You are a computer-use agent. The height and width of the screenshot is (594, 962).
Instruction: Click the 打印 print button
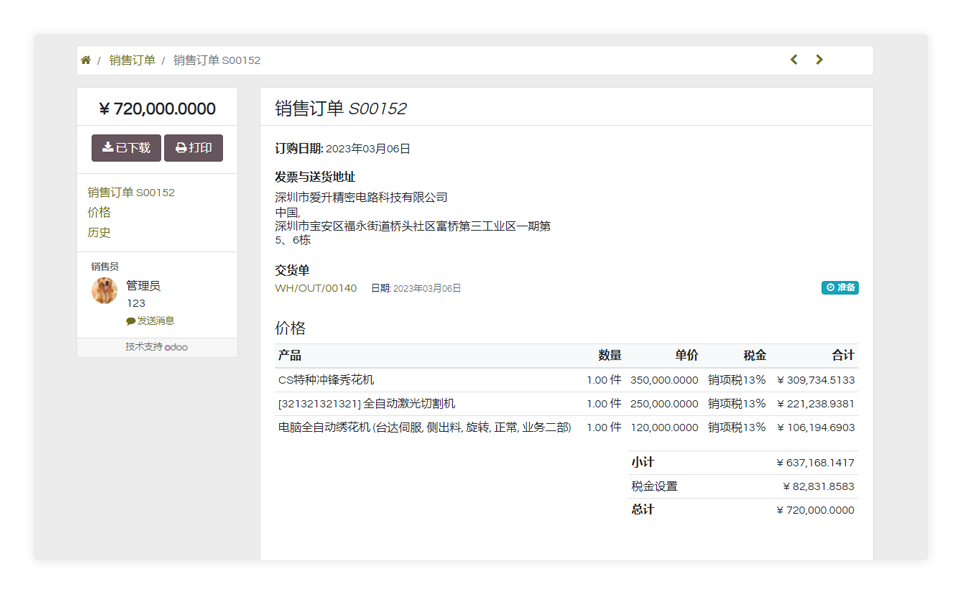(193, 148)
